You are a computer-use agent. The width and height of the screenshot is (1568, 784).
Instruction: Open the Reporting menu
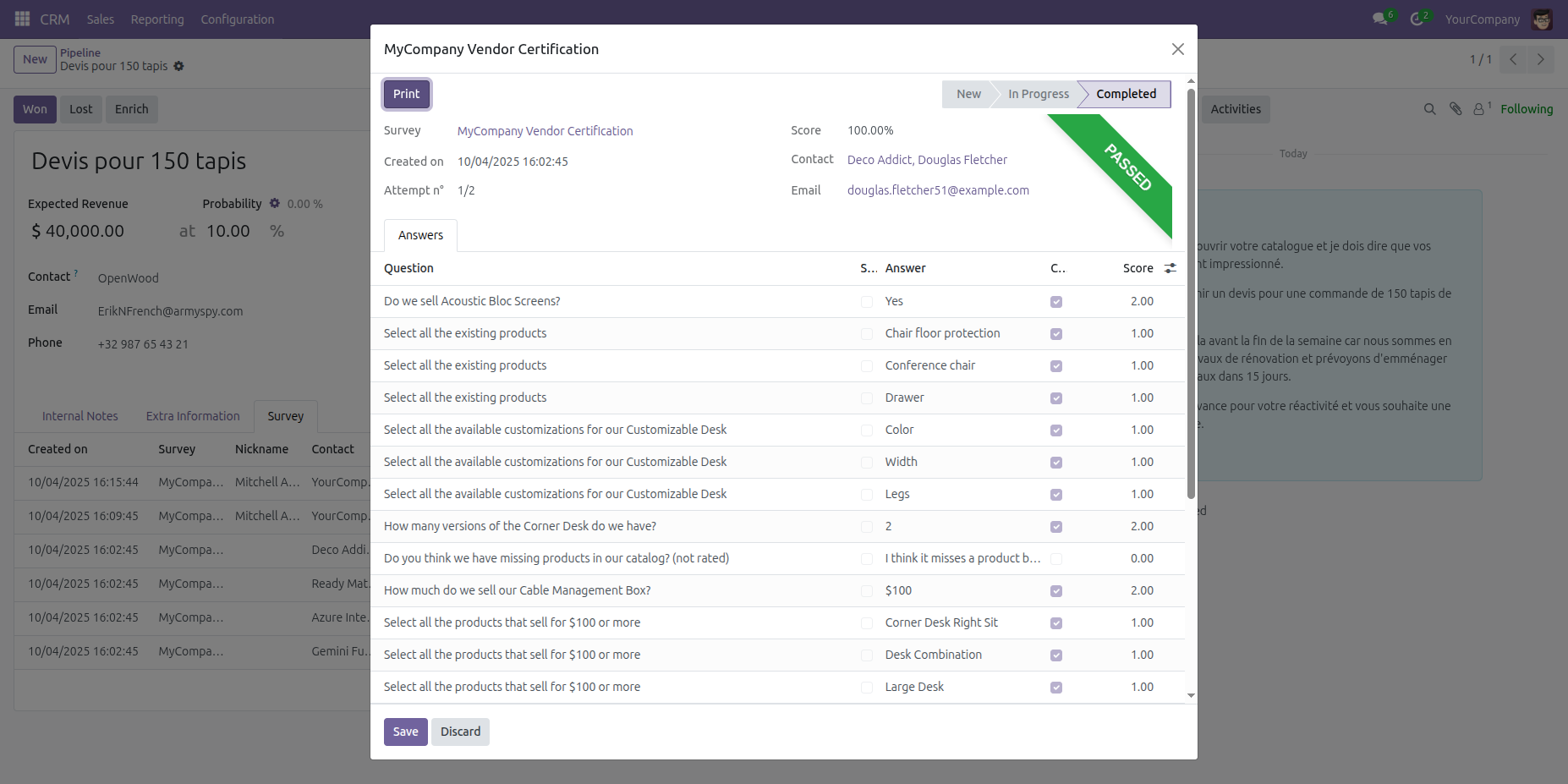157,19
